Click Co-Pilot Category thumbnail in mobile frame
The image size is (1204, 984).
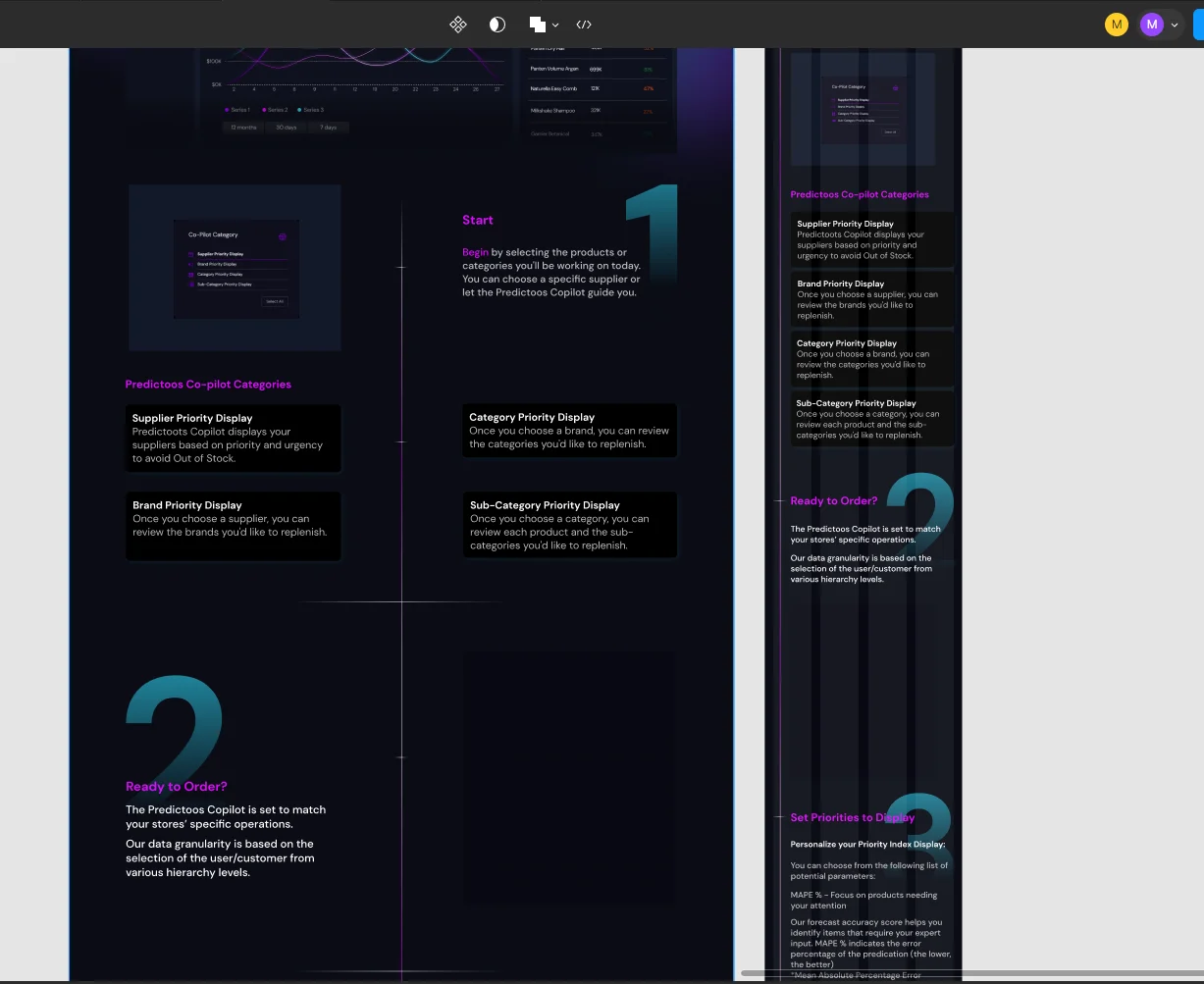pos(863,108)
